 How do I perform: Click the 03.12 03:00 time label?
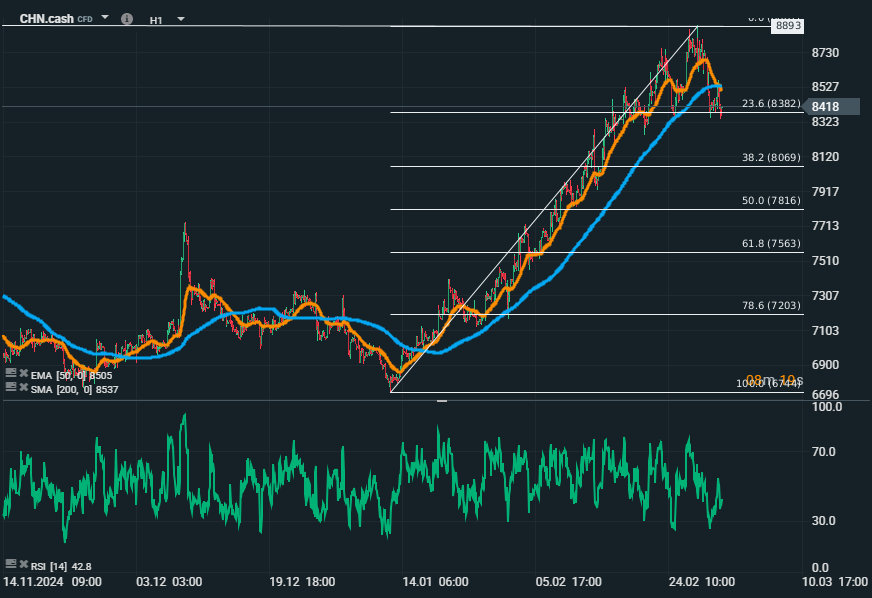(x=169, y=582)
